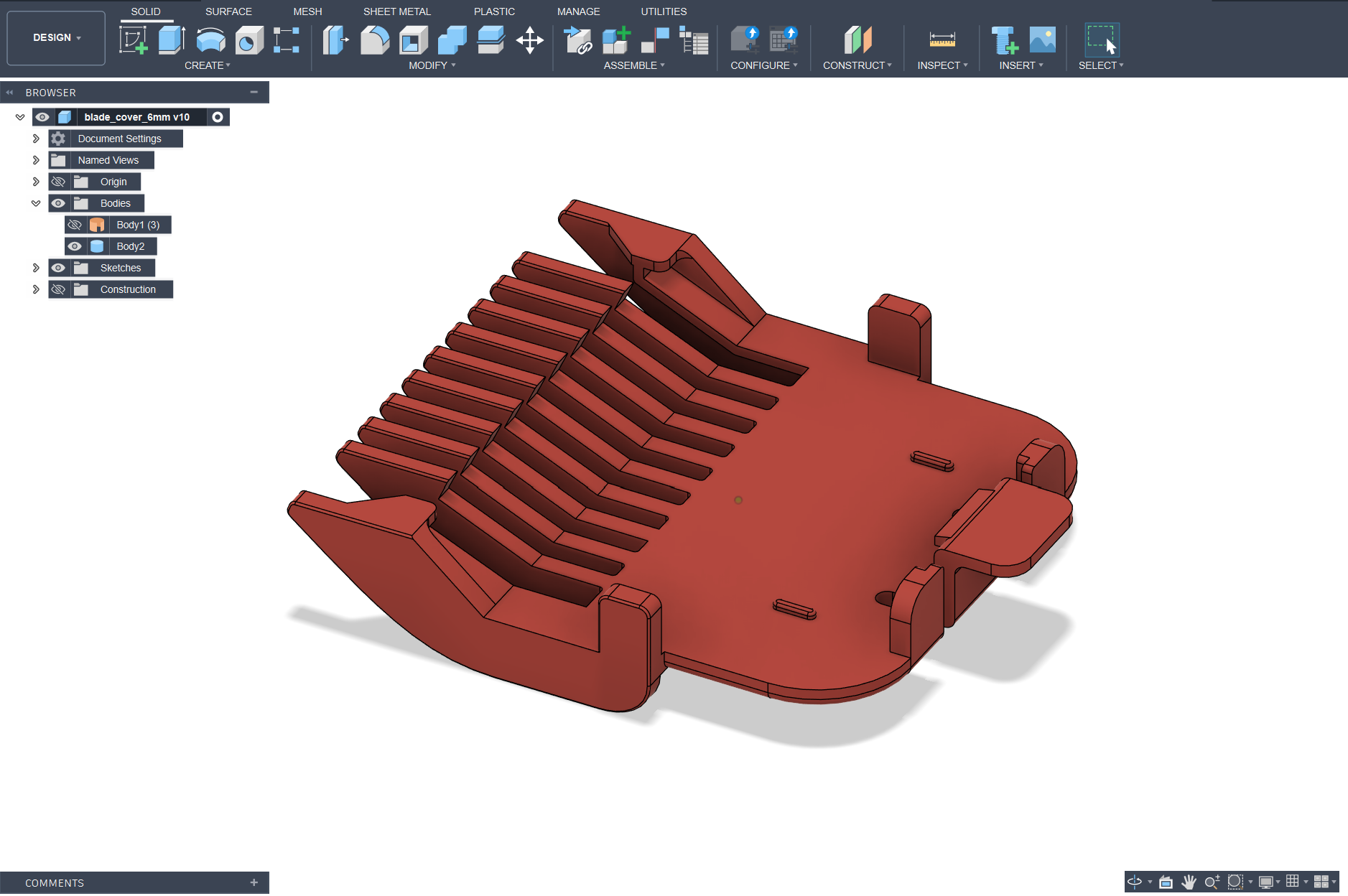Select Body2 in the browser tree

131,246
